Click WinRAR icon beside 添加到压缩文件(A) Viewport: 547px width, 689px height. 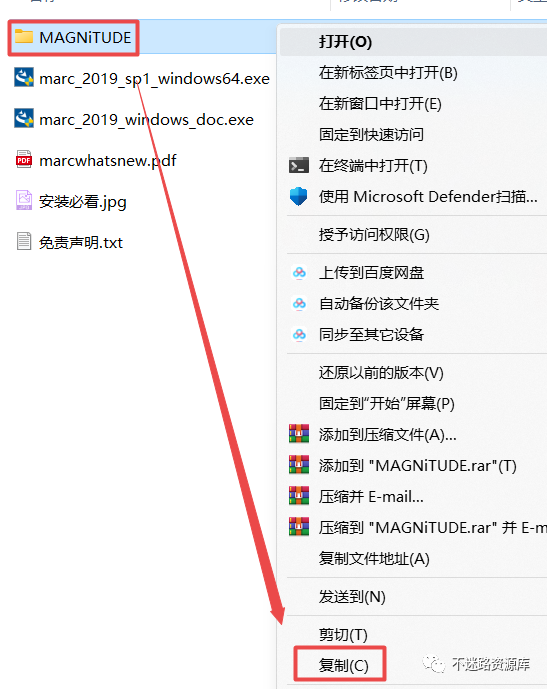(299, 434)
